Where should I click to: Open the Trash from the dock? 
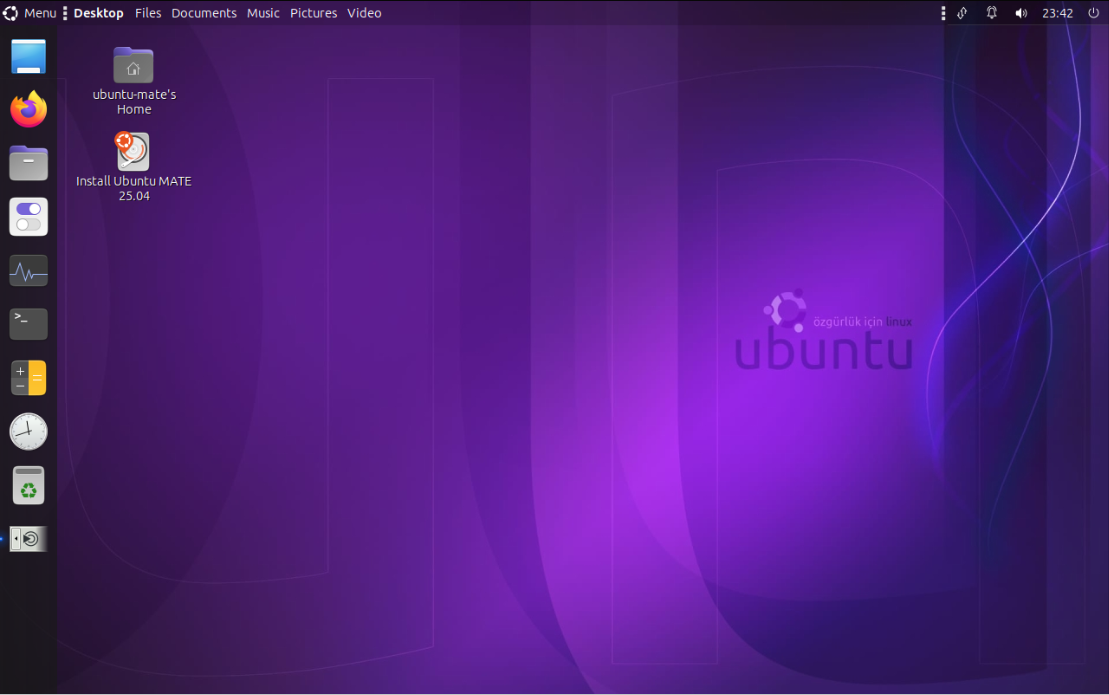tap(28, 485)
